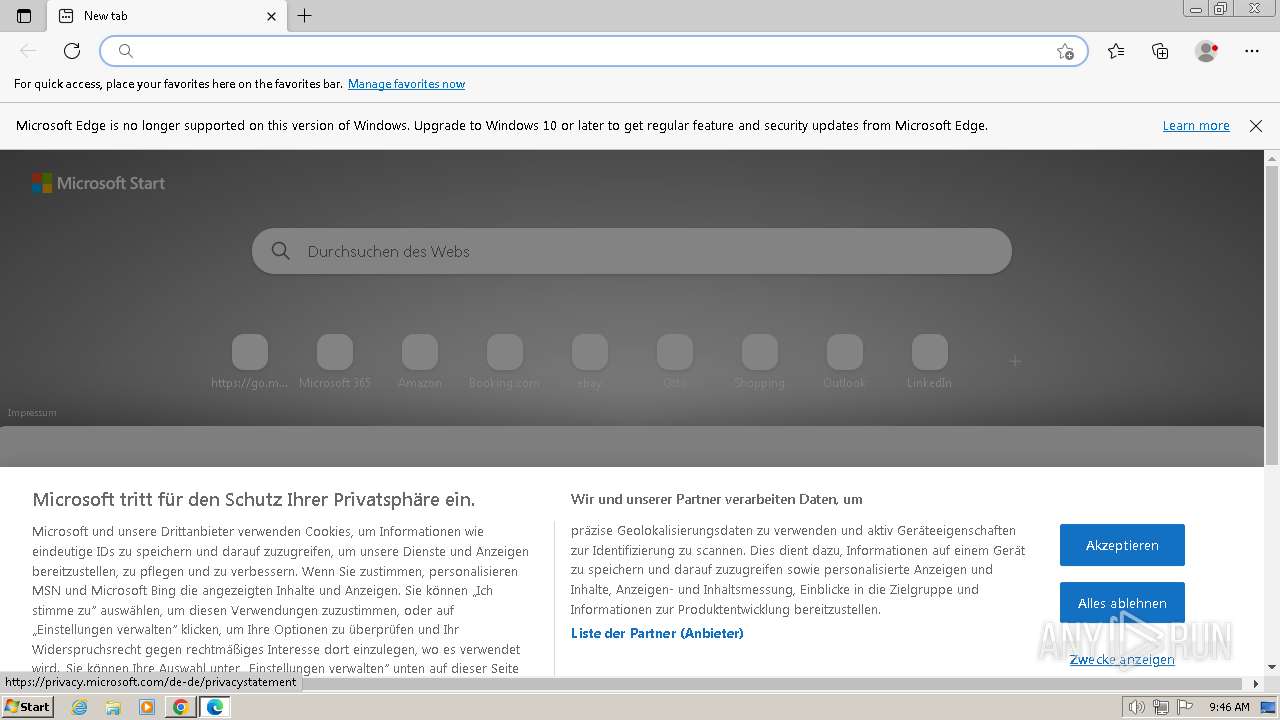Click the web search magnifier icon
The width and height of the screenshot is (1280, 720).
pos(281,251)
